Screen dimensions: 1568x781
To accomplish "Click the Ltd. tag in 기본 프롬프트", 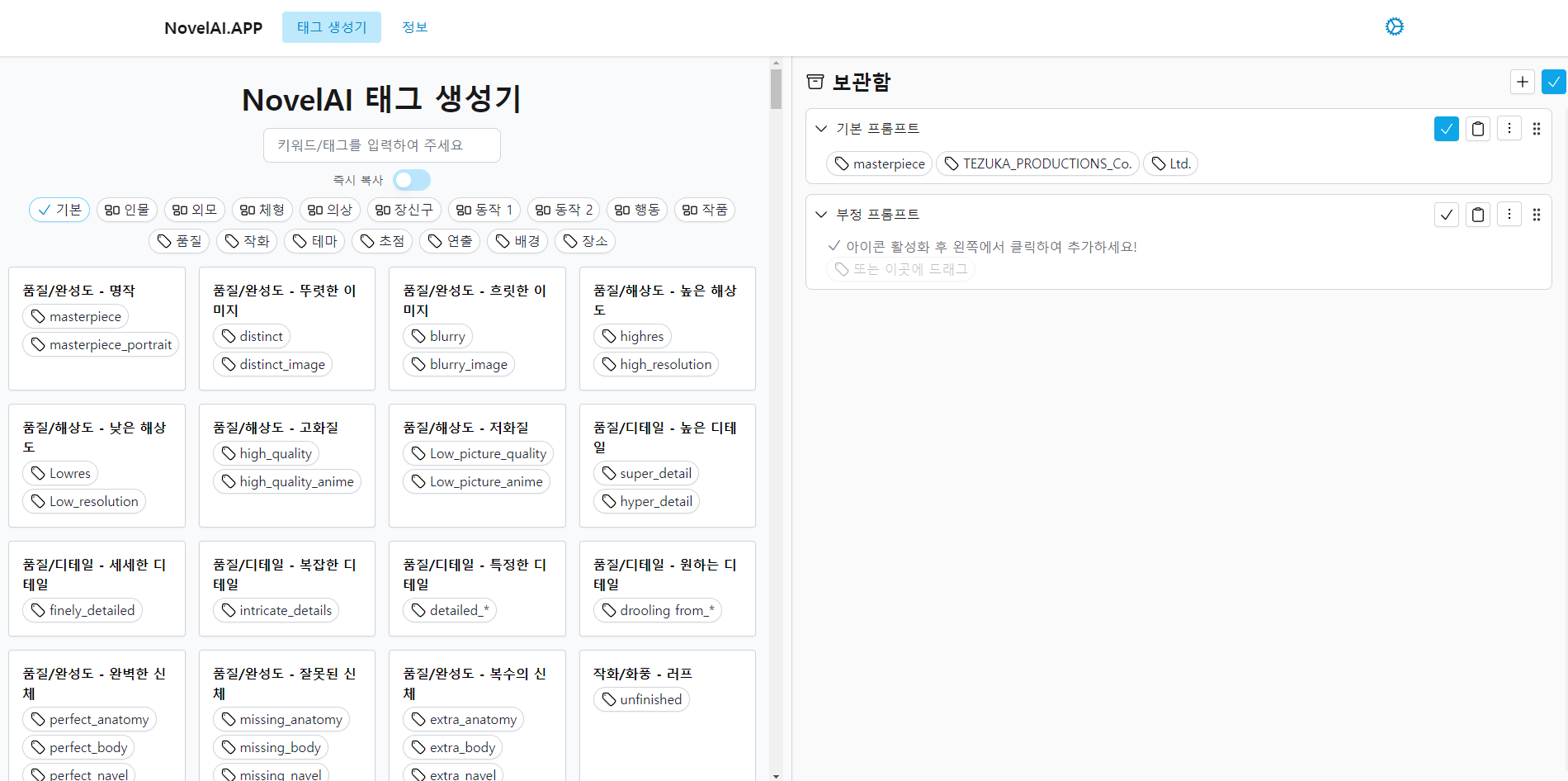I will (x=1170, y=163).
